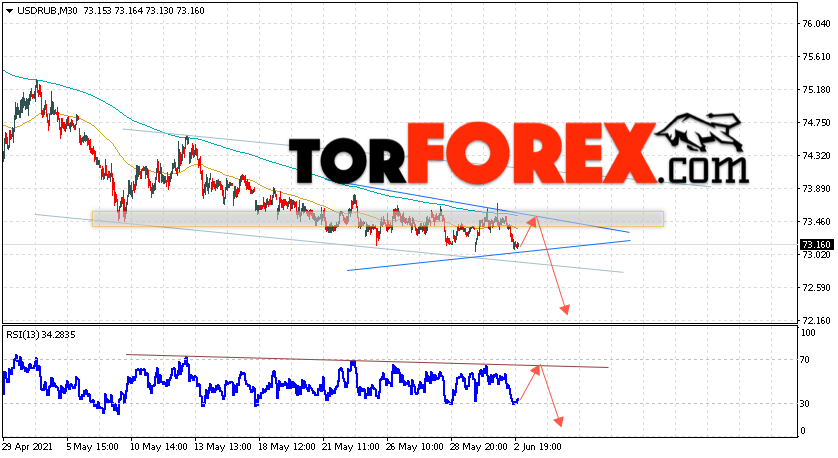The height and width of the screenshot is (458, 838).
Task: Select the 74.750 price axis label
Action: click(x=817, y=123)
